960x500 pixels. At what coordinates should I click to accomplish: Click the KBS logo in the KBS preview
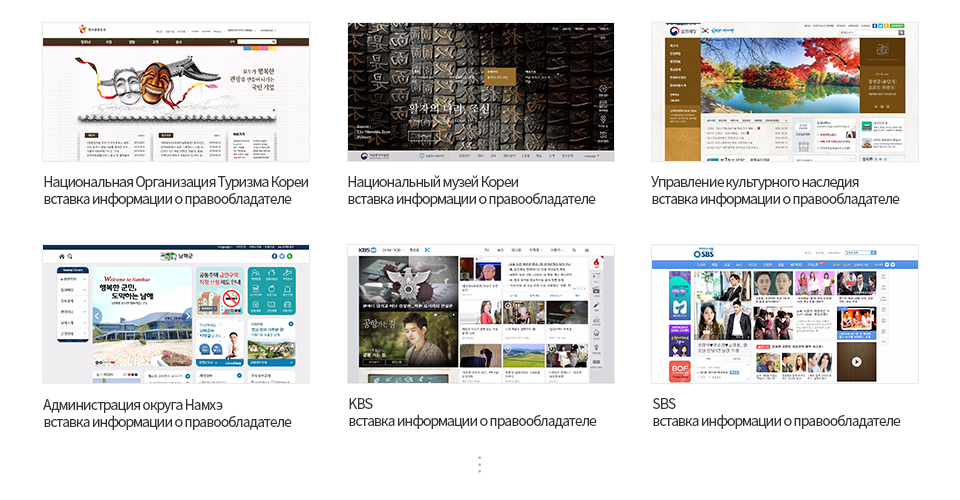click(365, 249)
